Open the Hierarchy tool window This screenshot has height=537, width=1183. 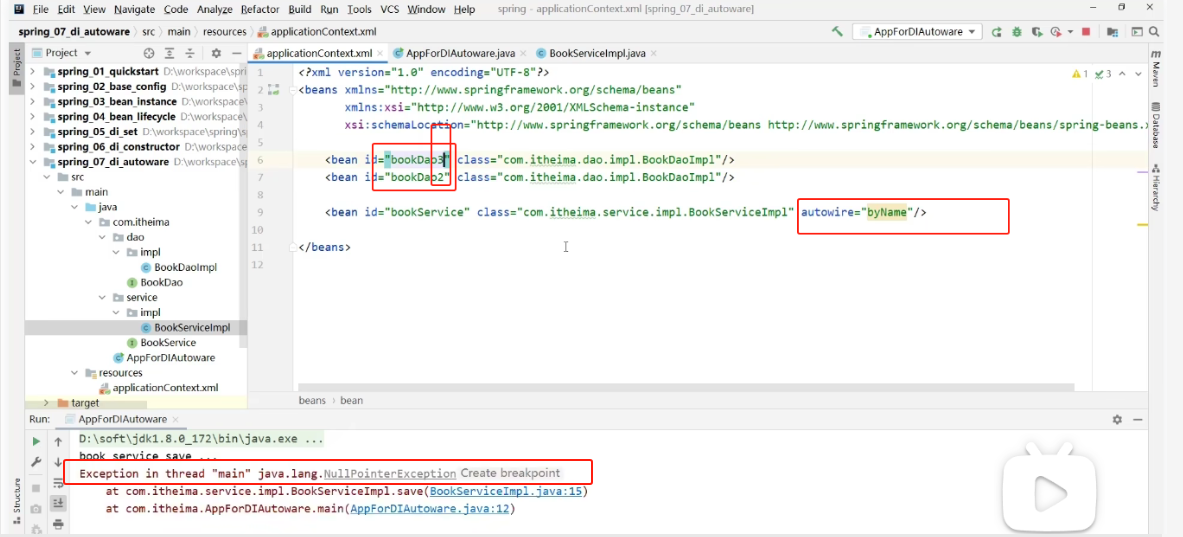pyautogui.click(x=1155, y=185)
